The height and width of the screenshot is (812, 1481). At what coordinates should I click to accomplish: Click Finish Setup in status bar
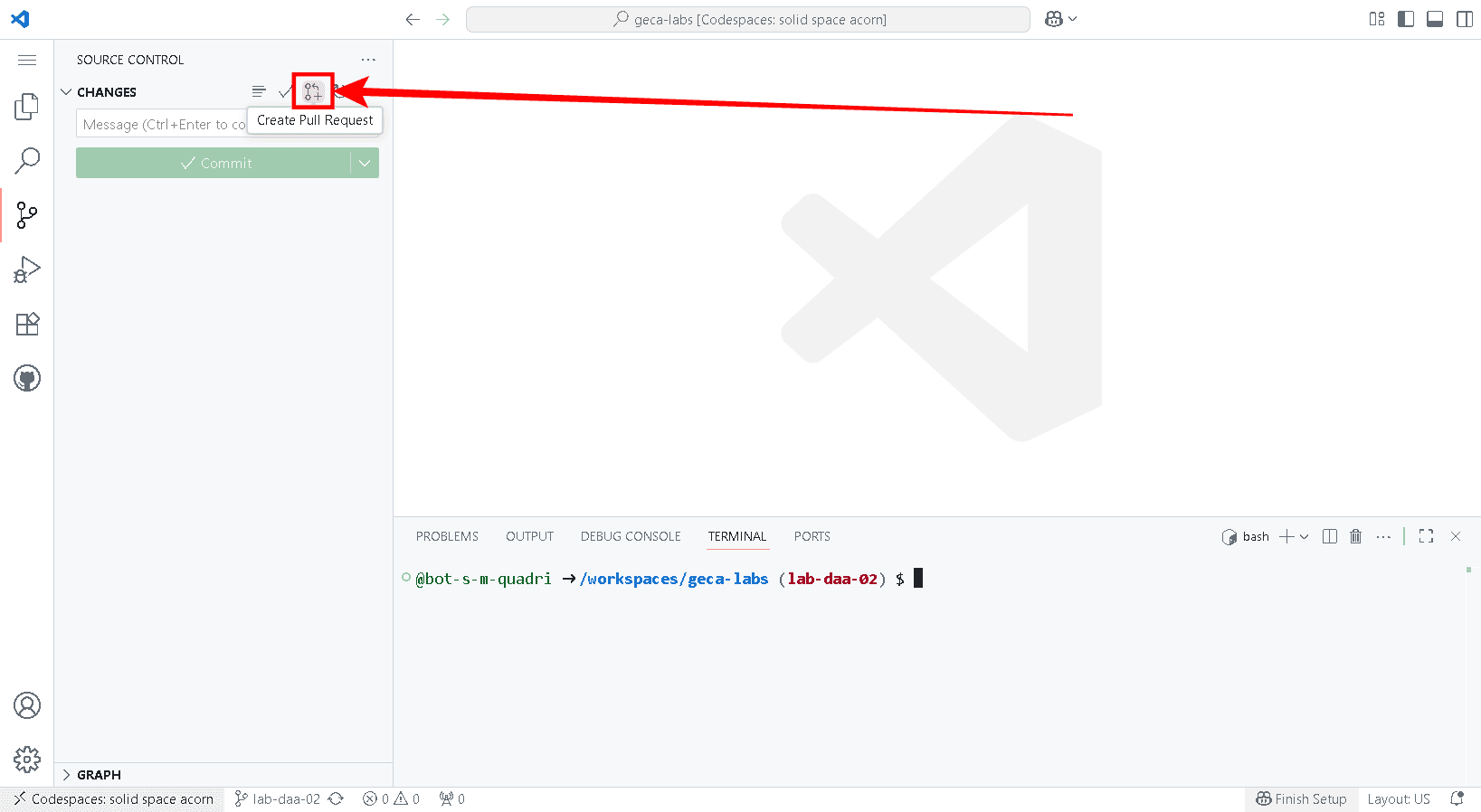pos(1301,799)
